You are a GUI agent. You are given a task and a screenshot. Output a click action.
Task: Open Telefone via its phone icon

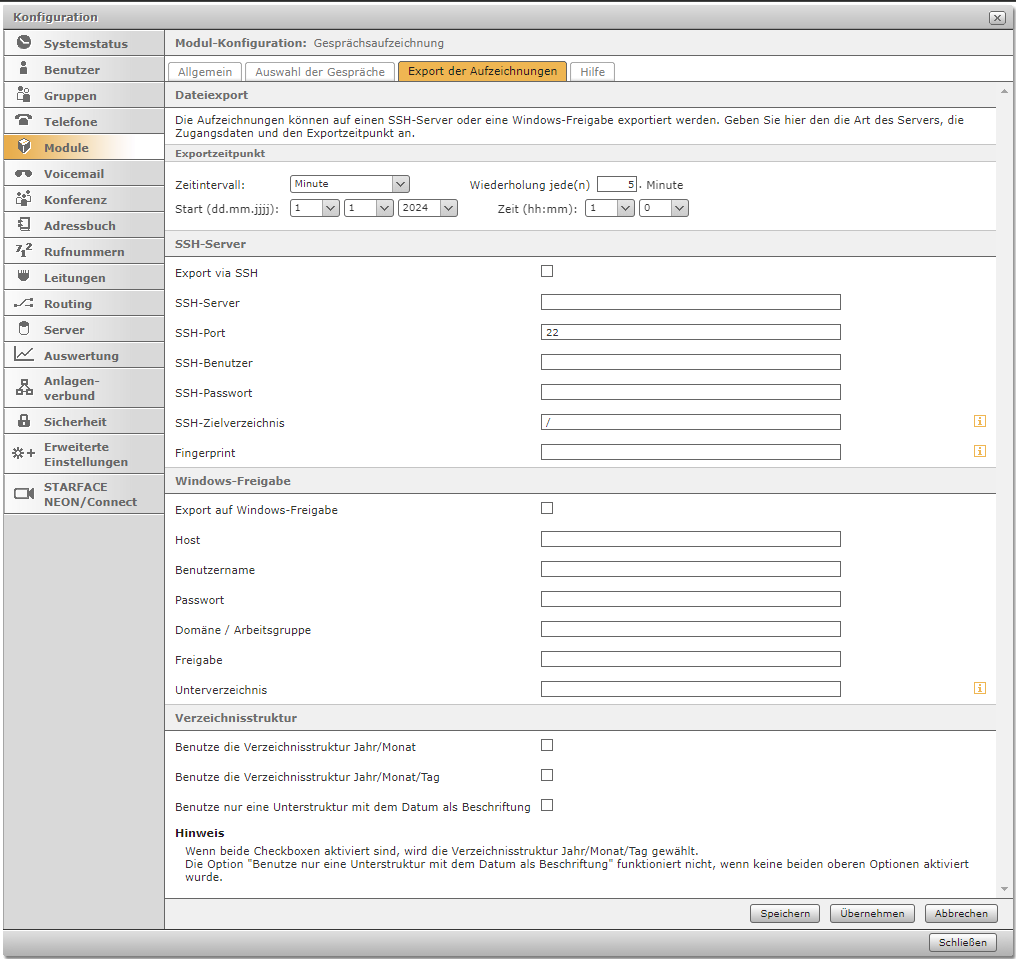24,121
